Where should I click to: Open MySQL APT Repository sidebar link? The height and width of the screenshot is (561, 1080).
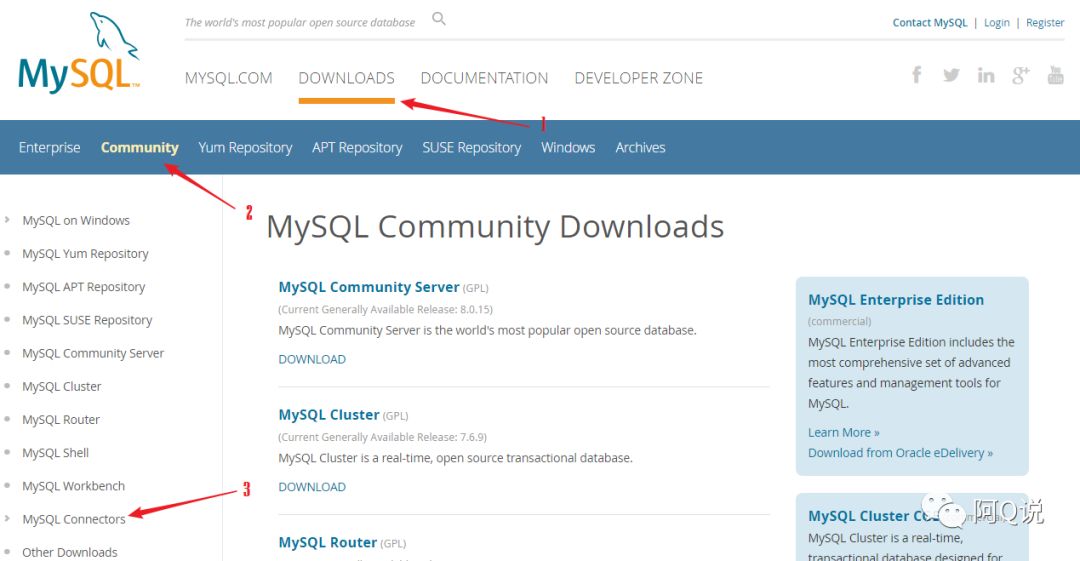coord(83,287)
